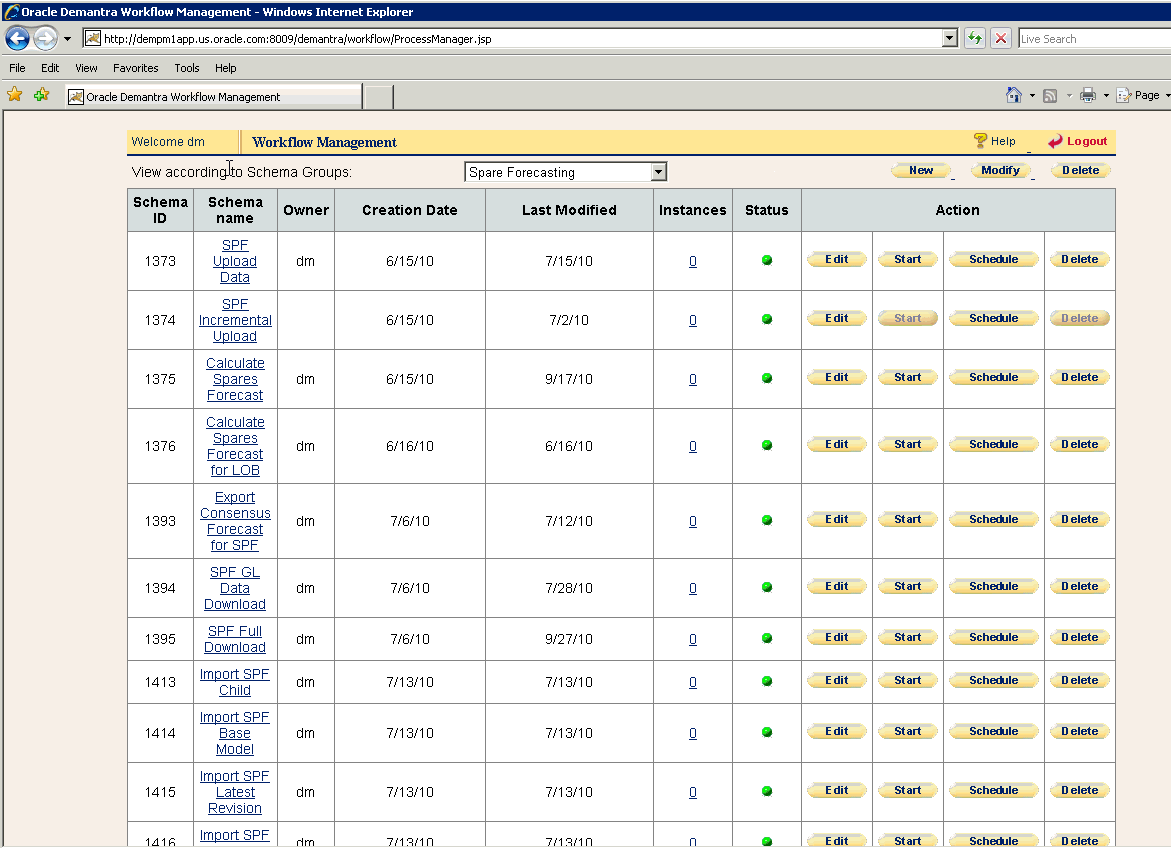1171x848 pixels.
Task: Click the status indicator for schema 1375
Action: pyautogui.click(x=767, y=378)
